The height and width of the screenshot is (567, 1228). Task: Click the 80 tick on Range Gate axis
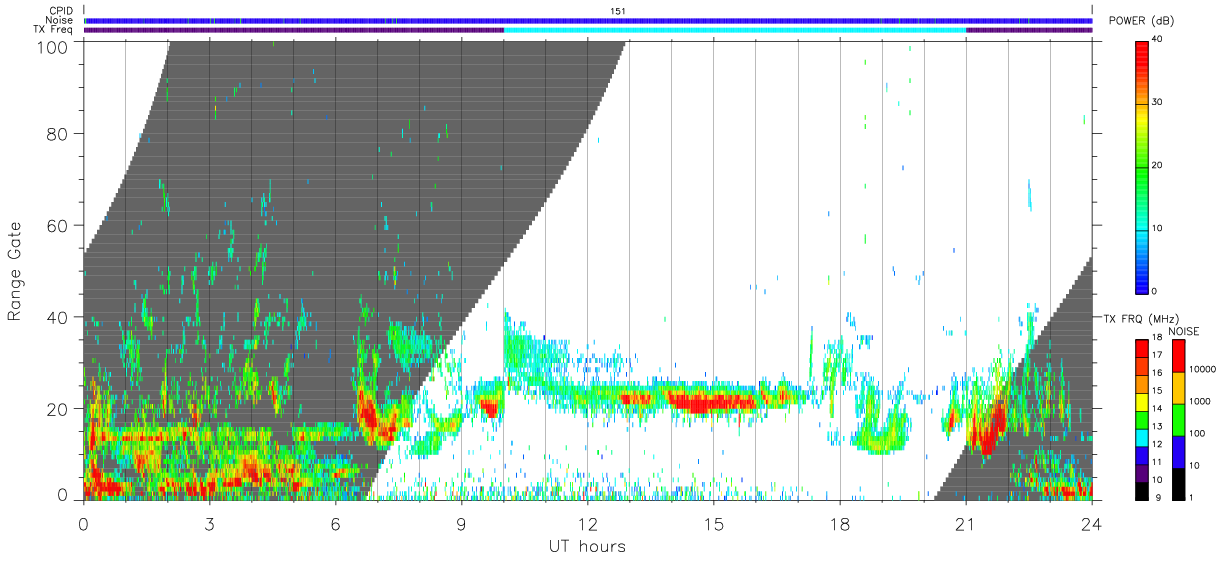[57, 133]
